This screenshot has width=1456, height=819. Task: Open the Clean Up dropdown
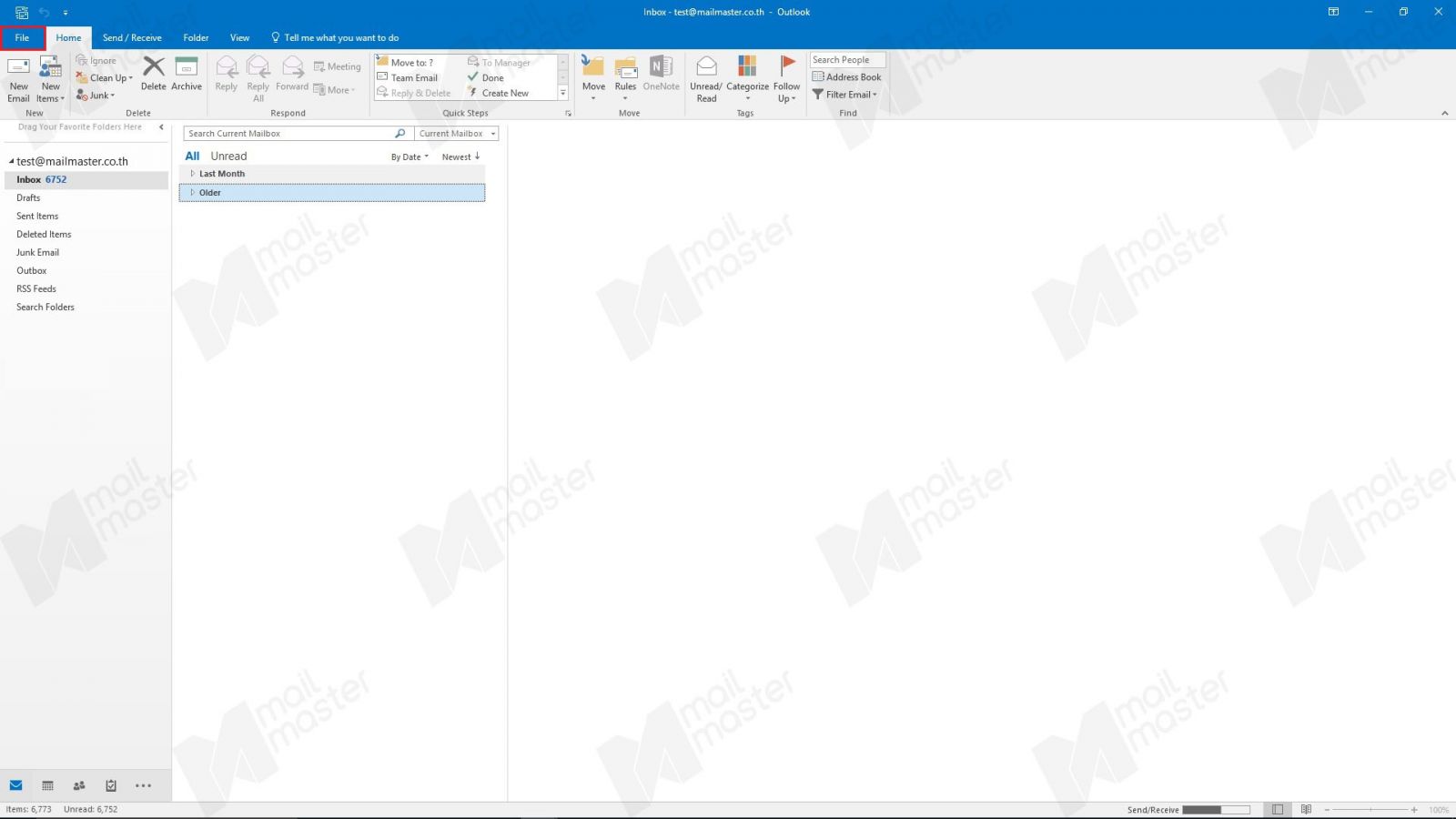coord(104,78)
